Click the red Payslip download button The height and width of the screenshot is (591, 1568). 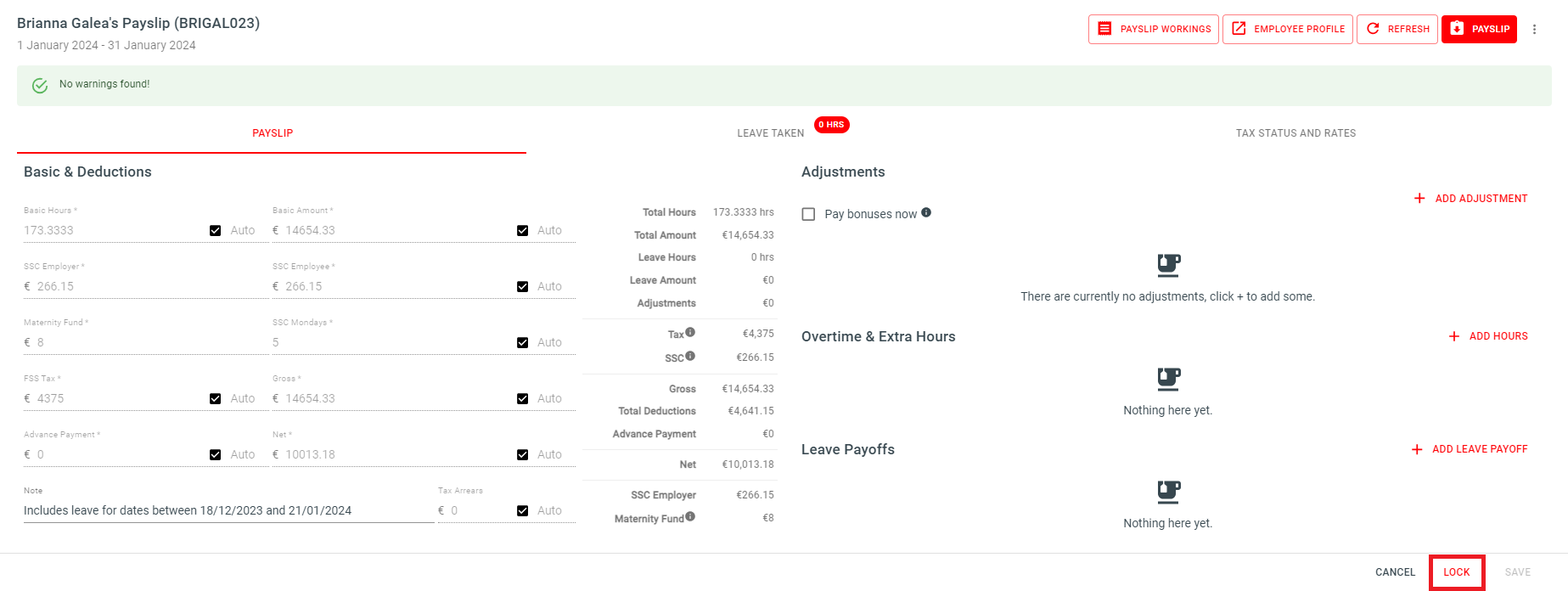1479,29
